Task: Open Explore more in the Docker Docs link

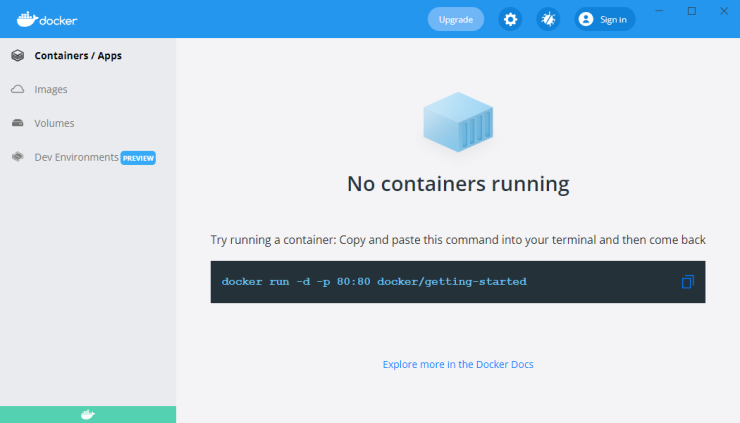Action: click(x=458, y=364)
